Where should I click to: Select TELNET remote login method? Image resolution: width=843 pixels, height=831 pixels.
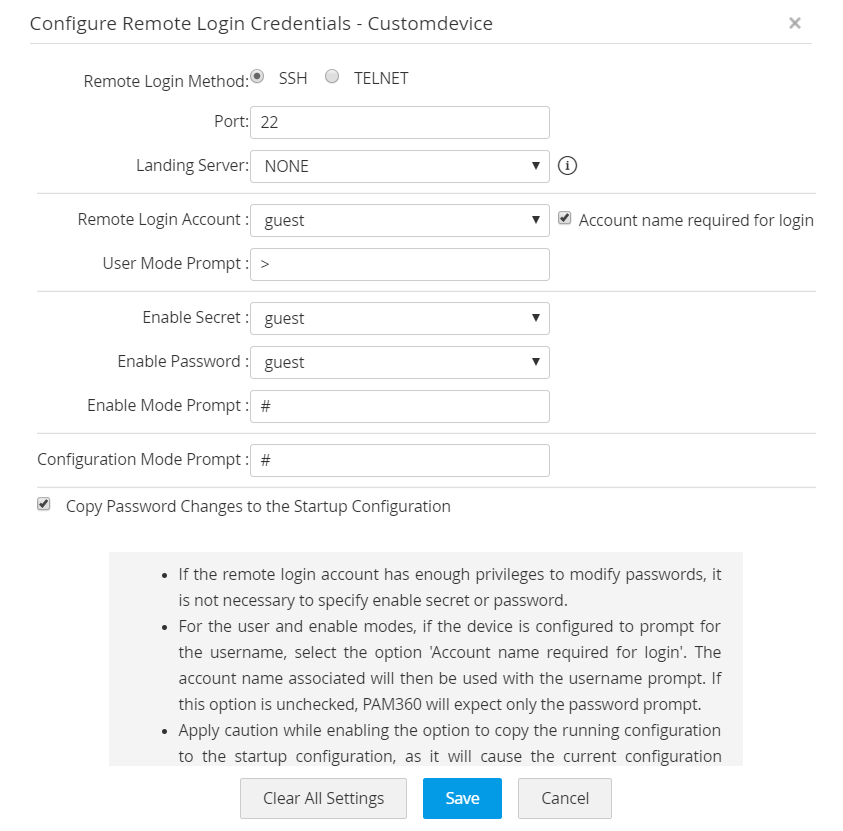pyautogui.click(x=333, y=76)
